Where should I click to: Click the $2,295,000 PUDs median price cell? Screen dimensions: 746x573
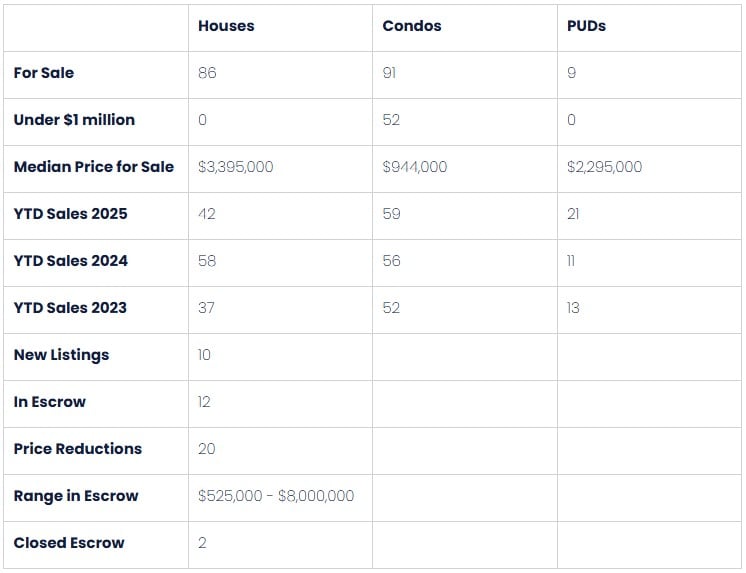pyautogui.click(x=605, y=167)
